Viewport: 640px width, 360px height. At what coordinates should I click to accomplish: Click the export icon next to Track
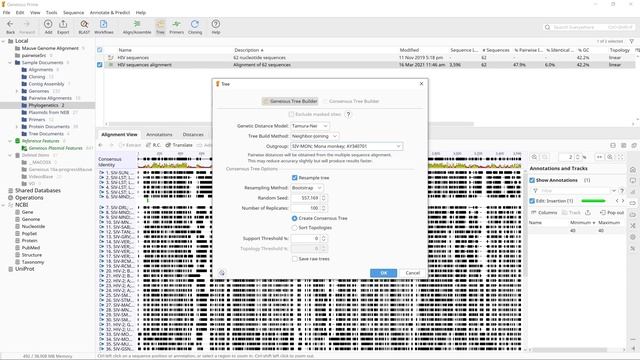pyautogui.click(x=588, y=213)
